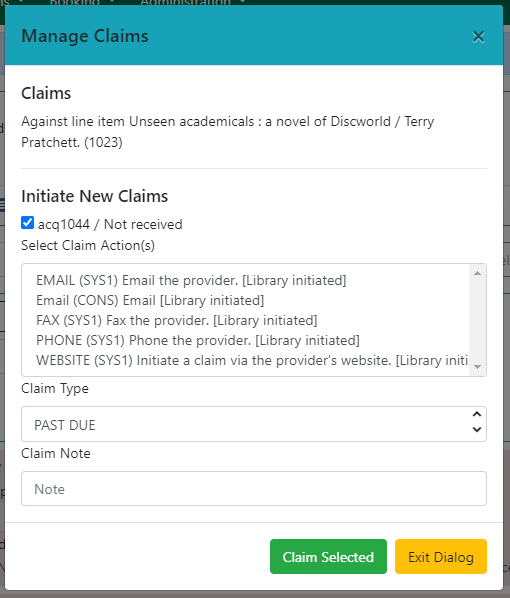Uncheck the acq1044 / Not received checkbox
The height and width of the screenshot is (598, 510).
tap(27, 223)
